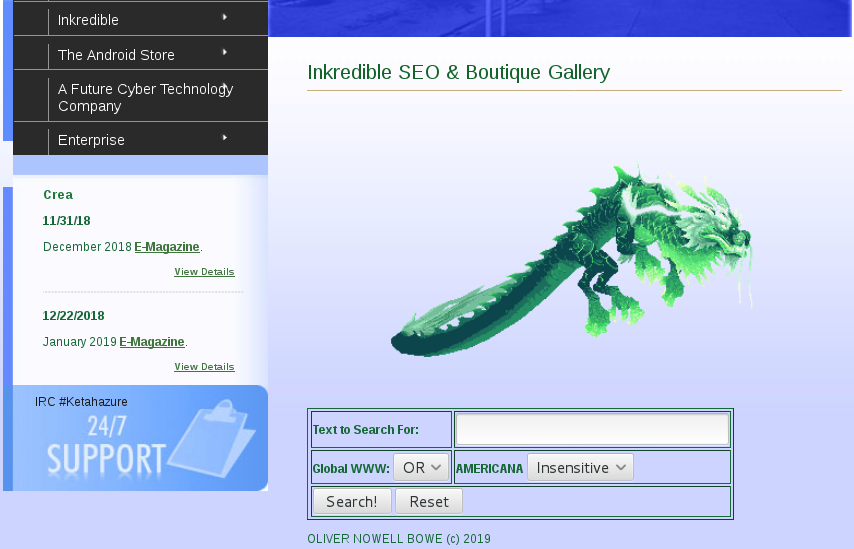Open December 2018 E-Magazine link
The width and height of the screenshot is (854, 549).
tap(167, 247)
